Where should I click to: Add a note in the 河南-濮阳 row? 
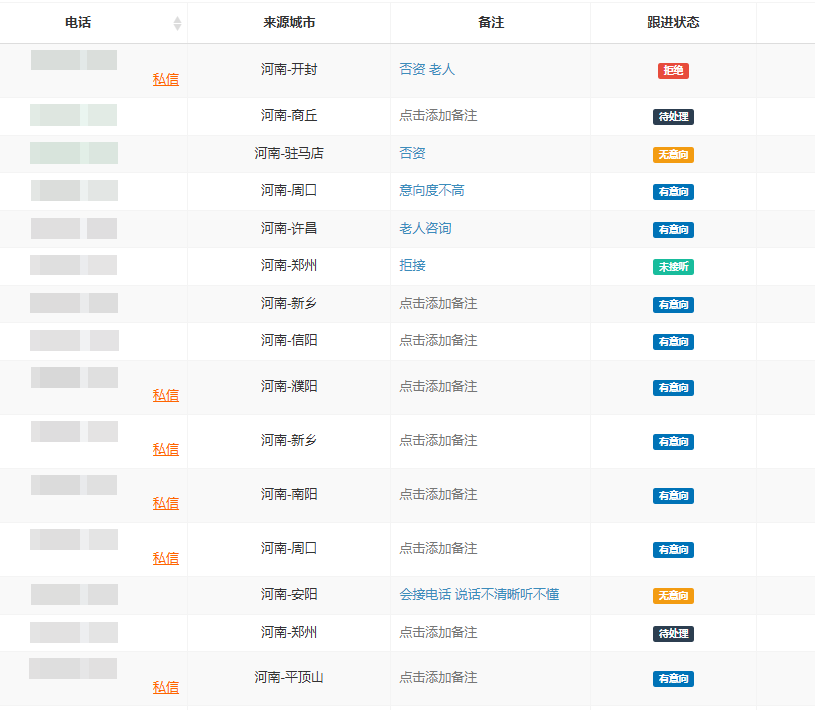438,386
